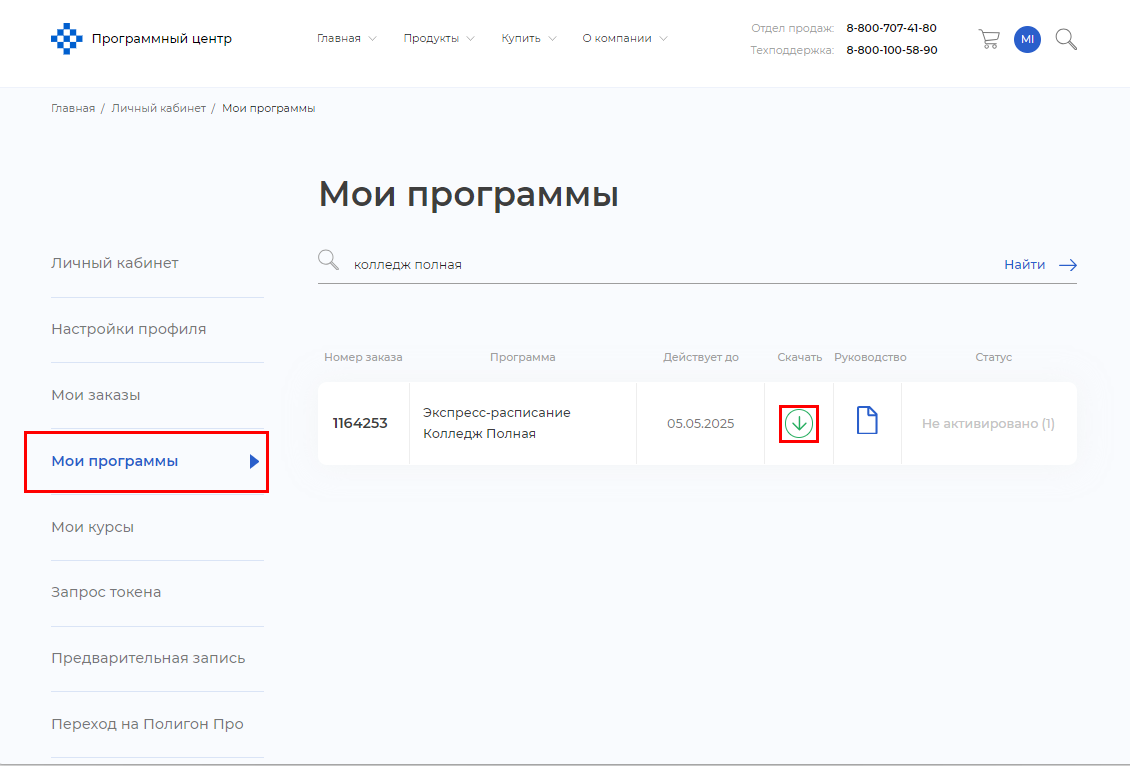Click the green download arrow icon
Image resolution: width=1130 pixels, height=766 pixels.
click(798, 423)
